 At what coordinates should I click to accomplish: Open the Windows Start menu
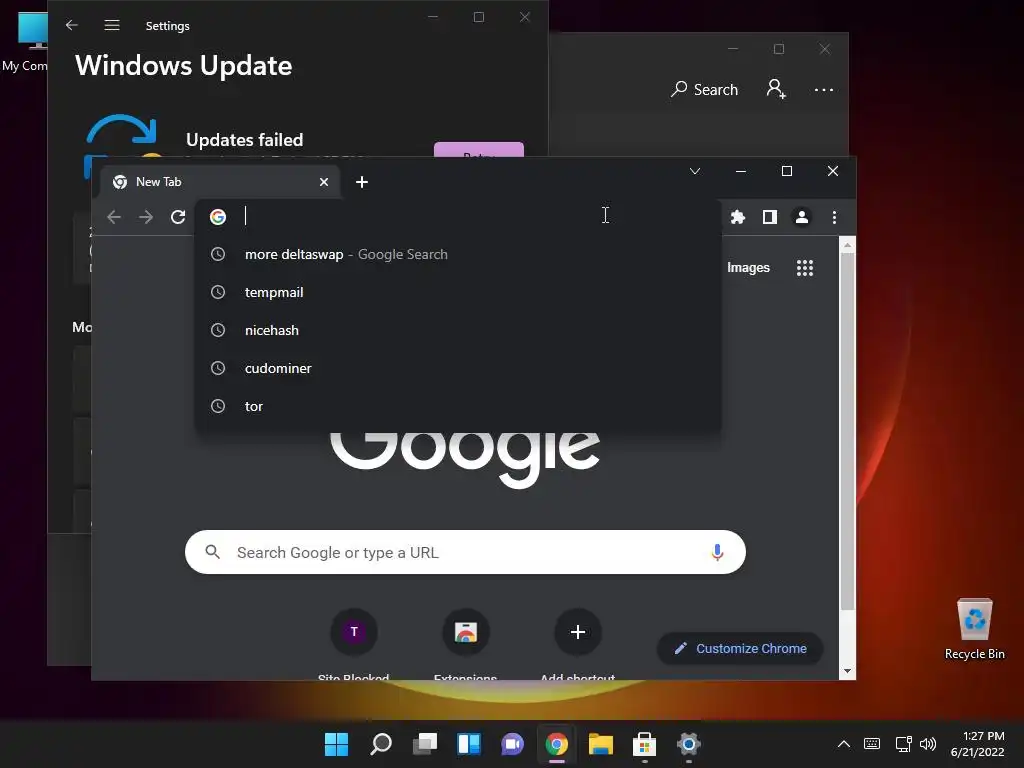(336, 744)
